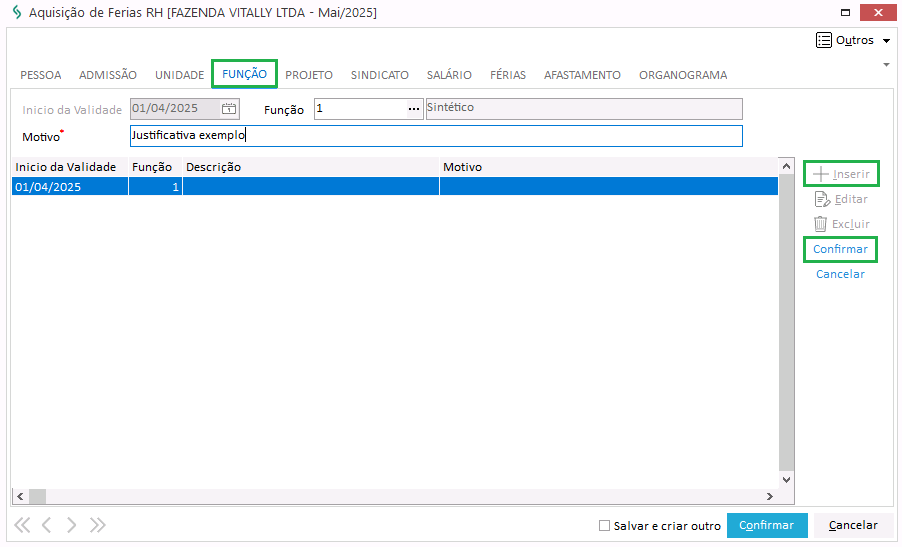Select the 01/04/2025 table row cell
This screenshot has width=902, height=547.
(x=70, y=186)
